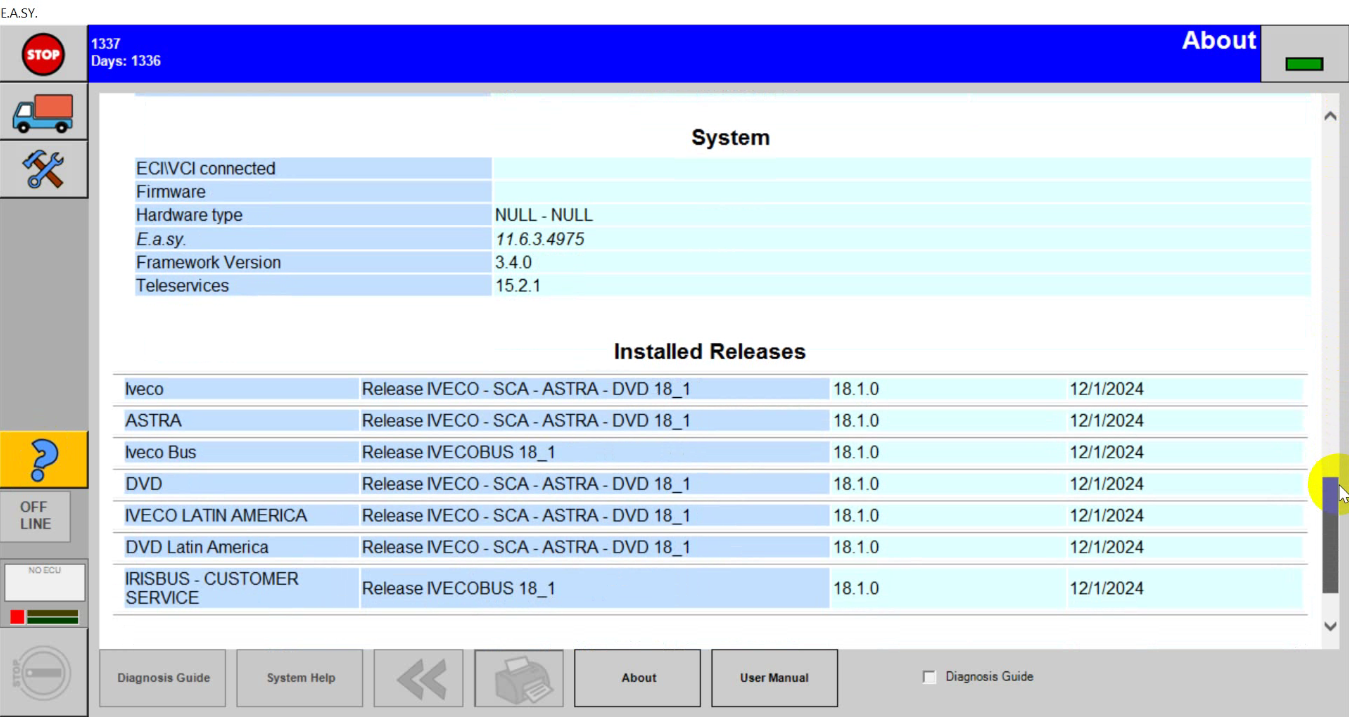
Task: Click the Hardware type value NULL - NULL
Action: (x=544, y=215)
